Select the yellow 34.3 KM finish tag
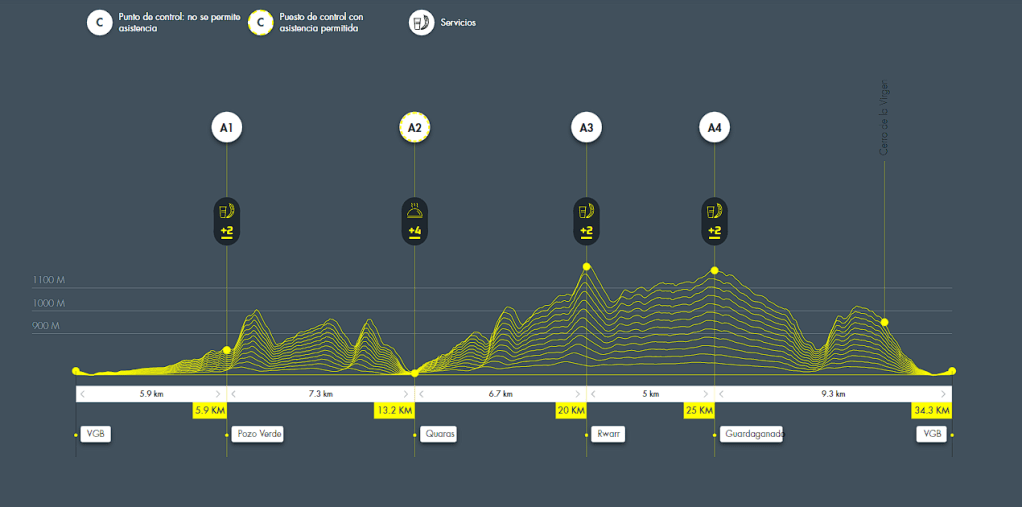This screenshot has height=507, width=1022. (x=930, y=411)
